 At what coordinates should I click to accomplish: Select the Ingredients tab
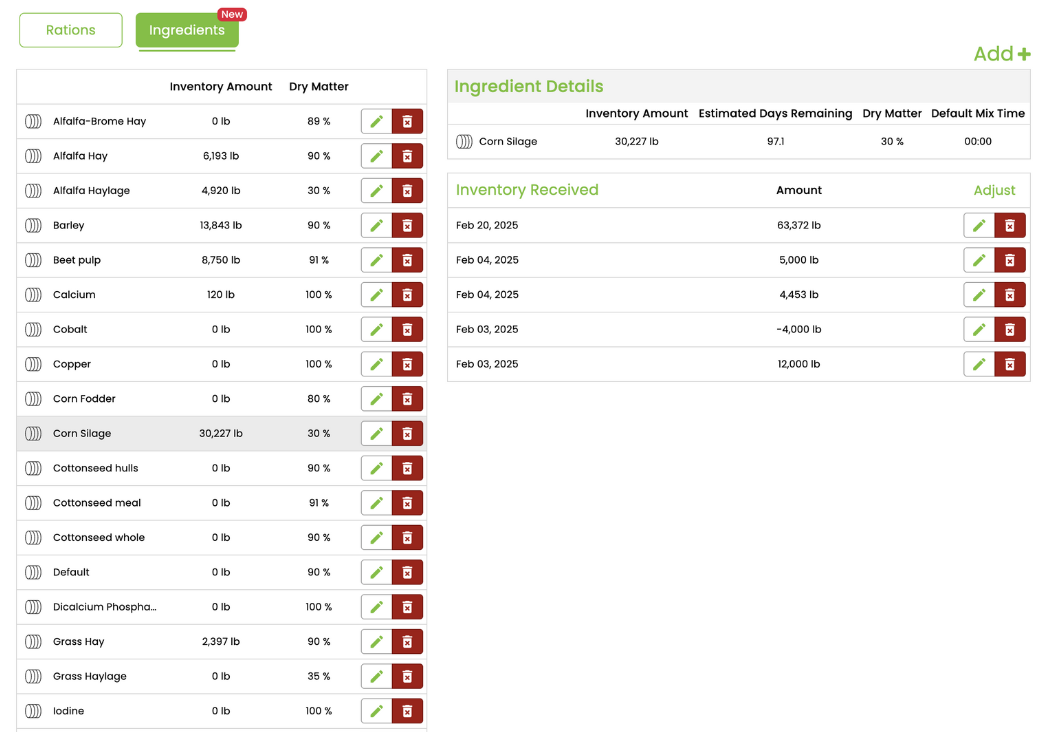(x=187, y=30)
